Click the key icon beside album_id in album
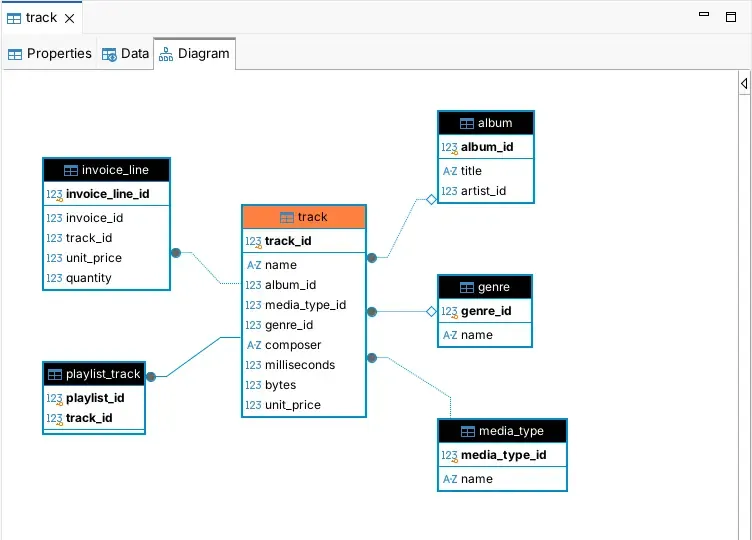This screenshot has height=540, width=752. click(449, 148)
